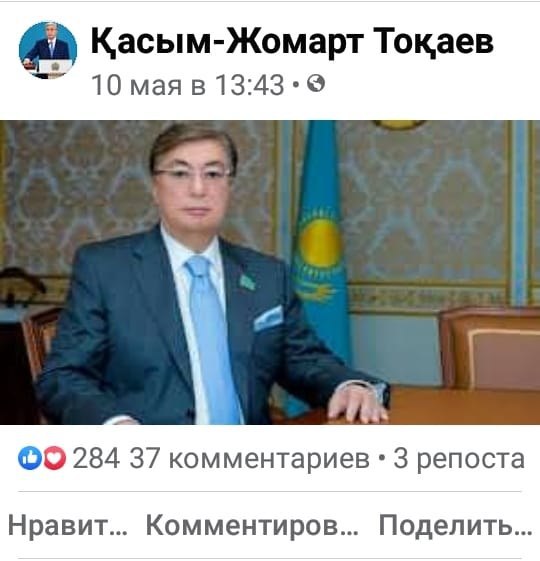Screen dimensions: 540x561
Task: Show the 3 репоста list
Action: pos(459,459)
